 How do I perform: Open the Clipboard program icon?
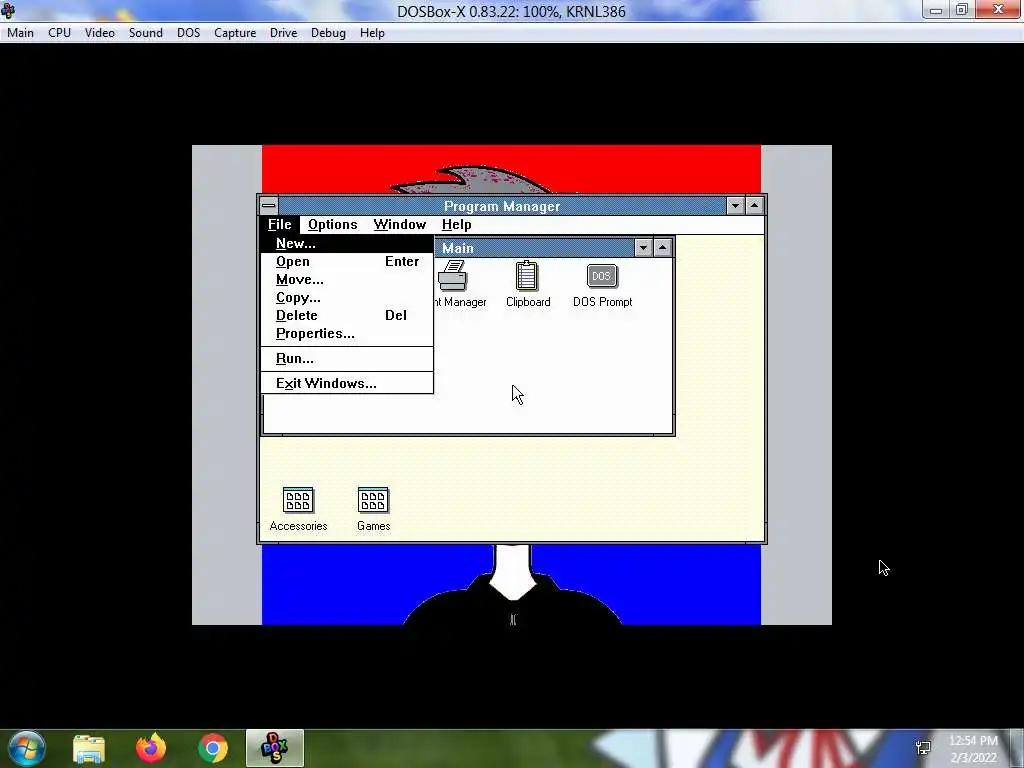(x=527, y=276)
